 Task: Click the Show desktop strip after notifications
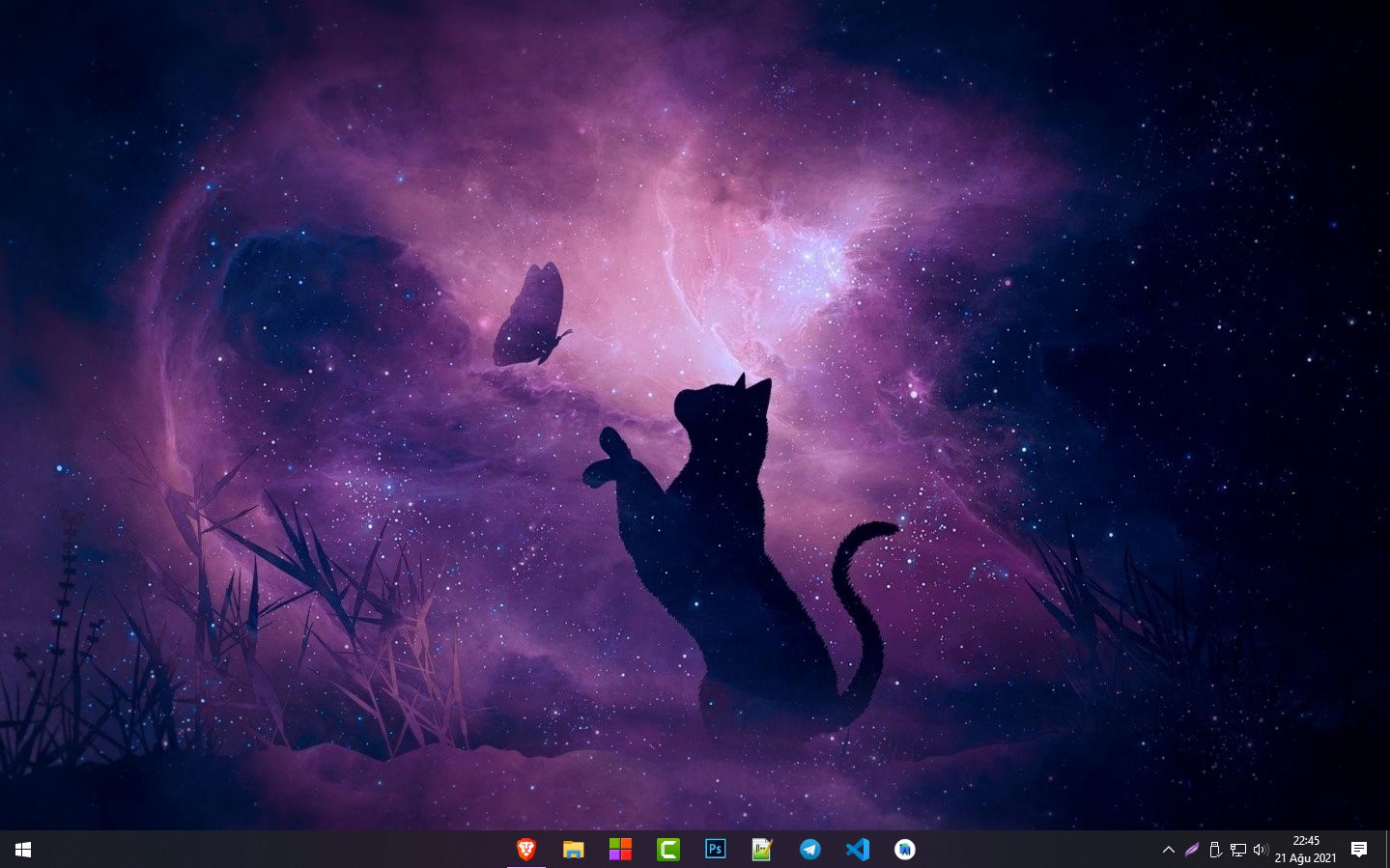(x=1386, y=850)
